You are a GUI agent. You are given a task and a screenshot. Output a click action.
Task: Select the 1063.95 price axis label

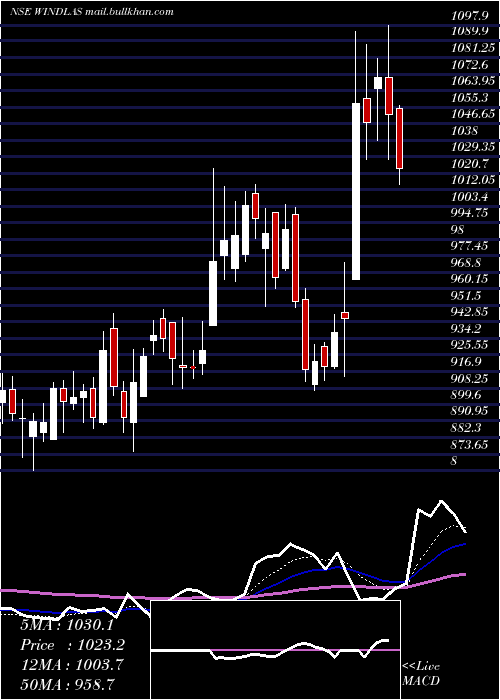click(x=471, y=81)
